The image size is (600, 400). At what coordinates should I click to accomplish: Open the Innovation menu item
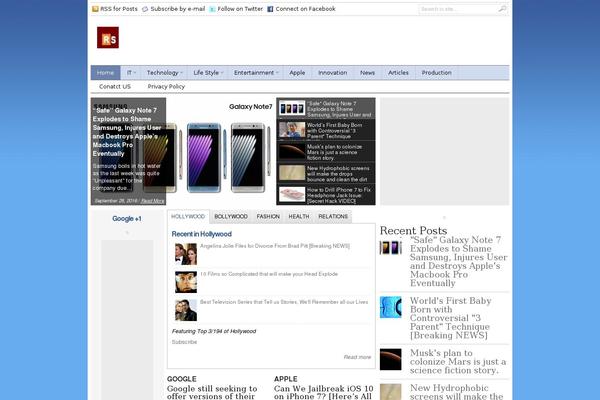pyautogui.click(x=333, y=73)
